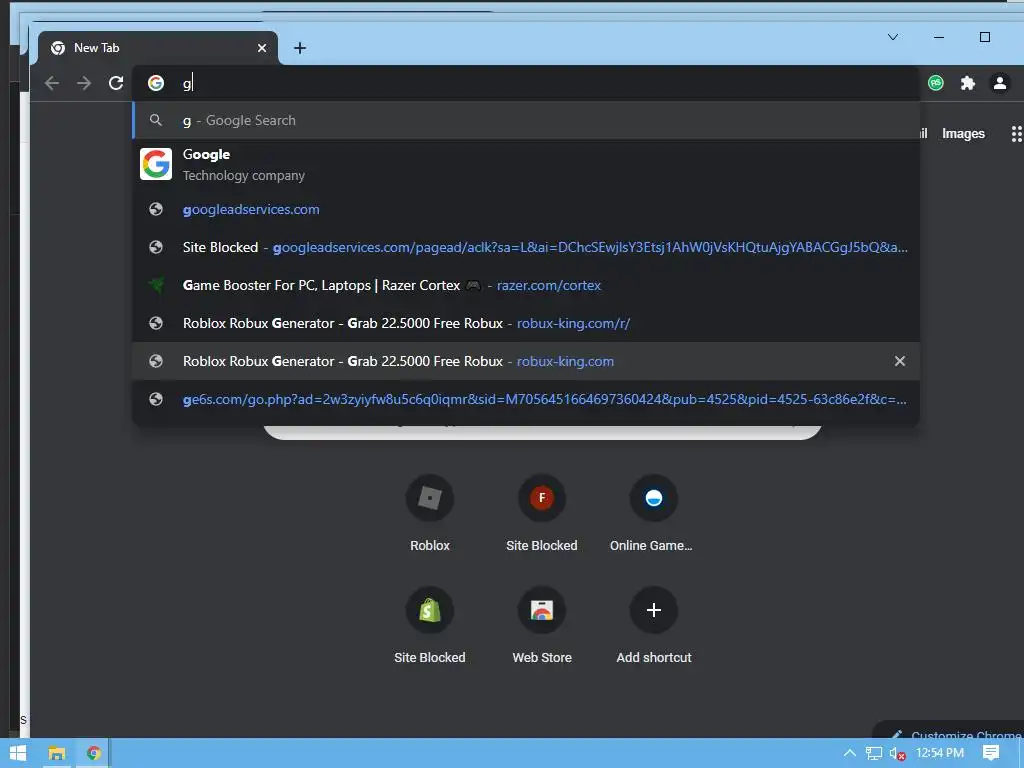Click the Chrome taskbar icon

click(x=93, y=753)
